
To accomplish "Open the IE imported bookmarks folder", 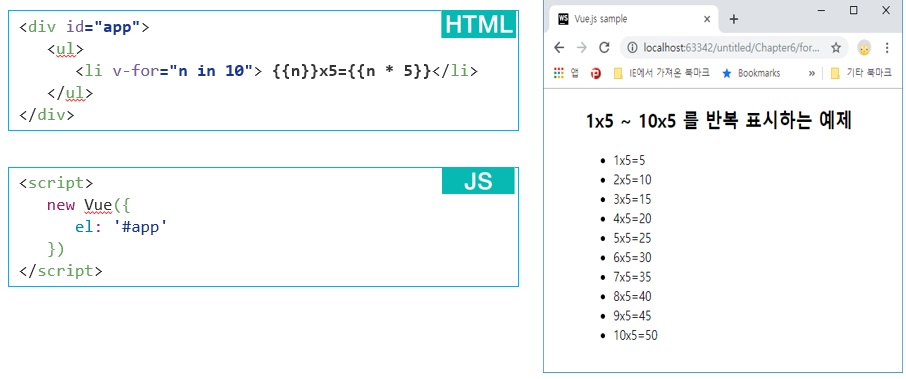I will pyautogui.click(x=661, y=73).
